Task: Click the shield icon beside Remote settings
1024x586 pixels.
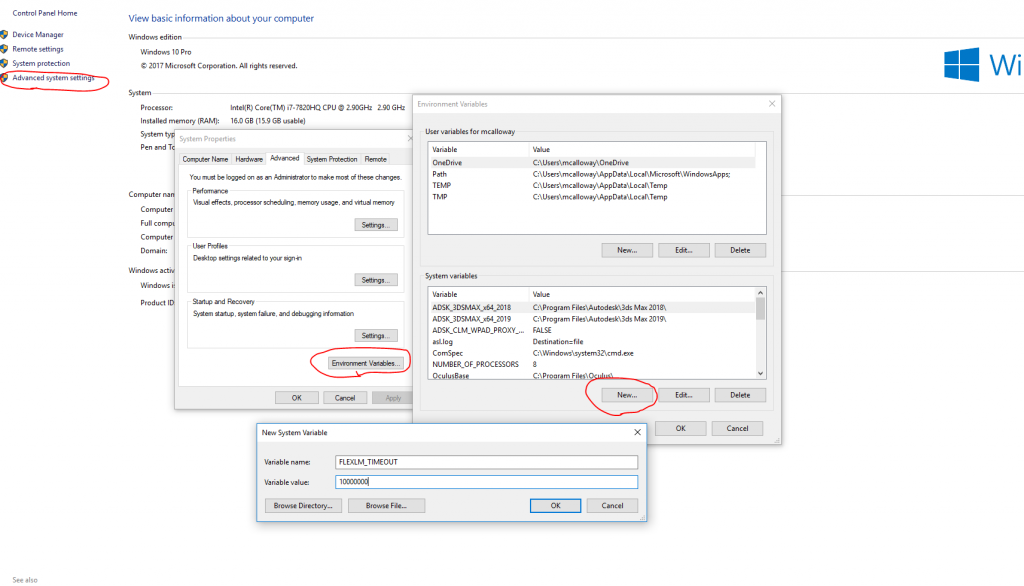Action: [x=4, y=49]
